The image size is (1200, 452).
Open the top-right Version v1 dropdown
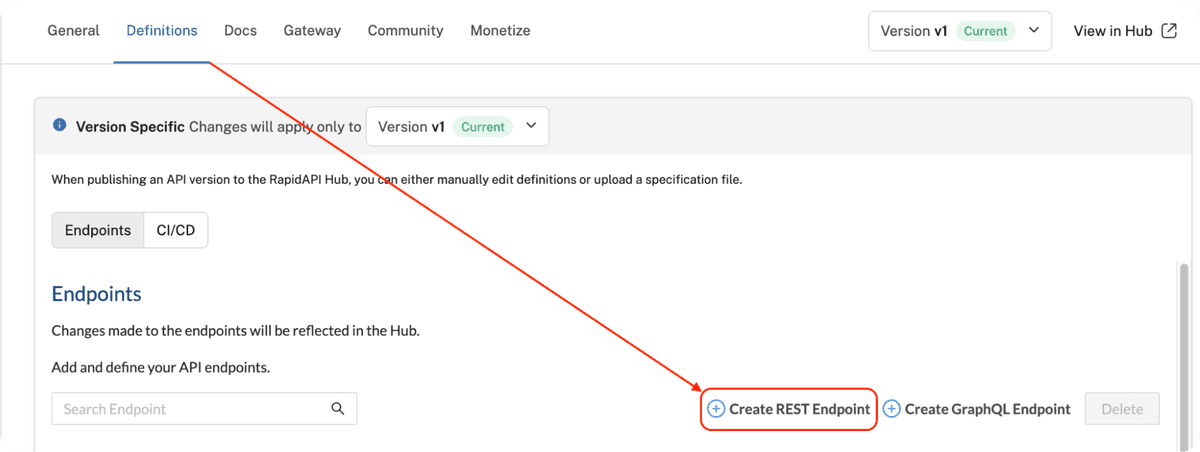tap(959, 31)
